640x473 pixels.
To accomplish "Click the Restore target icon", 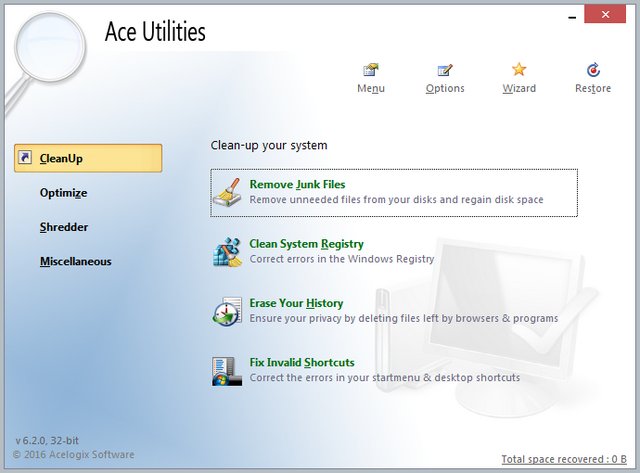I will 593,70.
